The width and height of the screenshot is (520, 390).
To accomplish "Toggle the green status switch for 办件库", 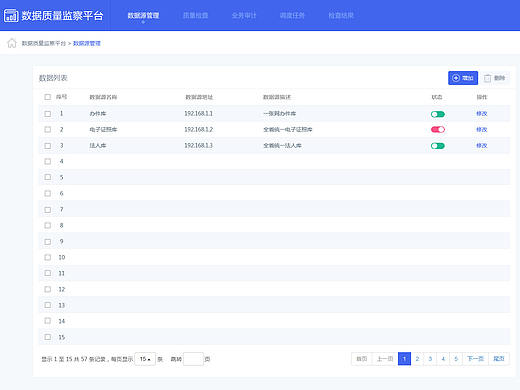I will coord(438,114).
